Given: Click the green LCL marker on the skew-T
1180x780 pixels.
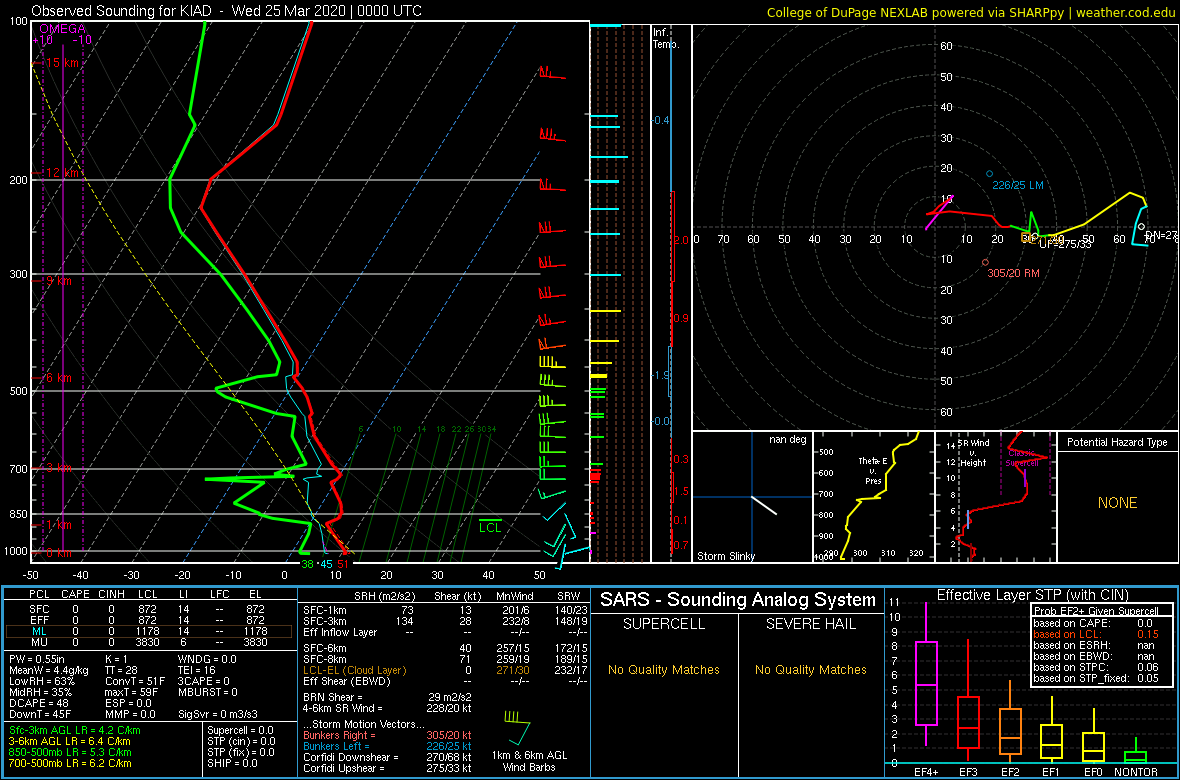Looking at the screenshot, I should point(490,527).
